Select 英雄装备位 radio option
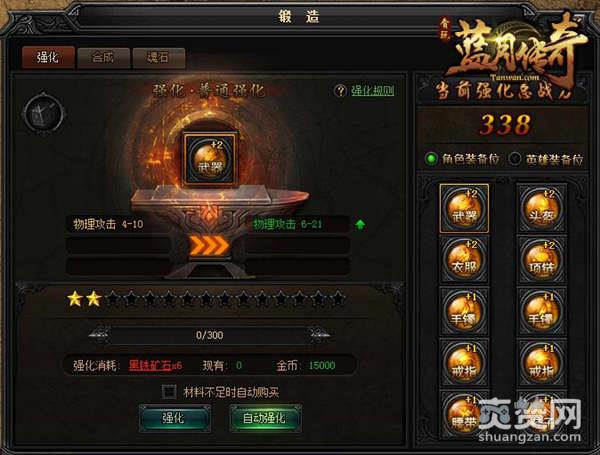The height and width of the screenshot is (455, 600). [515, 159]
